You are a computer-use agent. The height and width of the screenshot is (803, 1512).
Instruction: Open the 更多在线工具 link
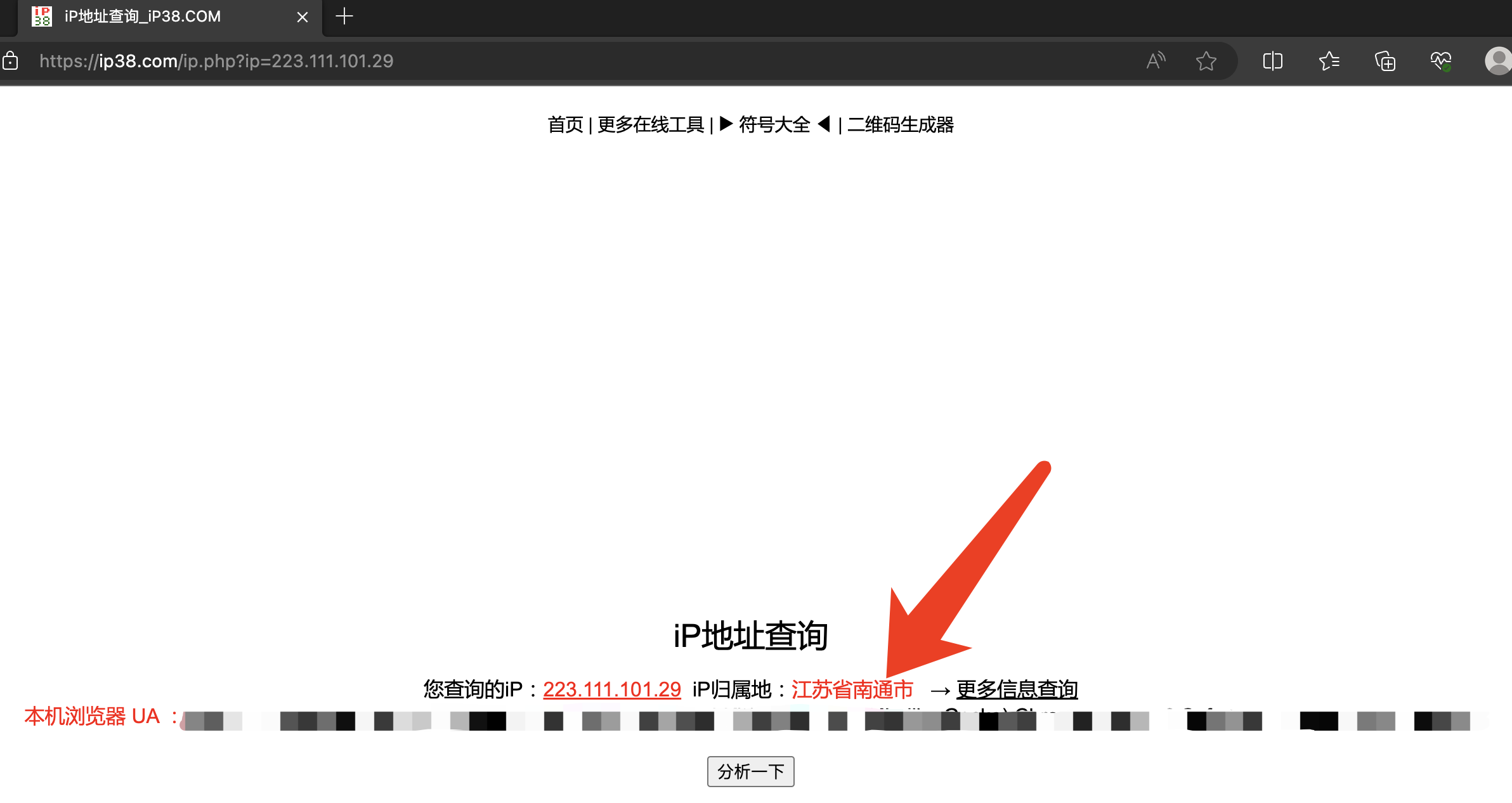click(x=651, y=125)
